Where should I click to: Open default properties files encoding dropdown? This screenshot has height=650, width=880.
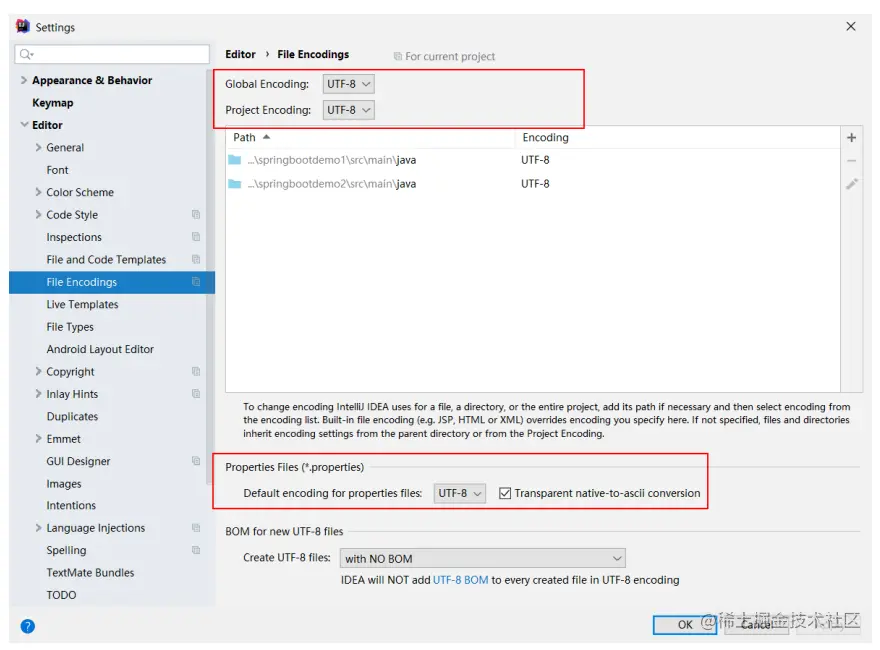point(460,493)
